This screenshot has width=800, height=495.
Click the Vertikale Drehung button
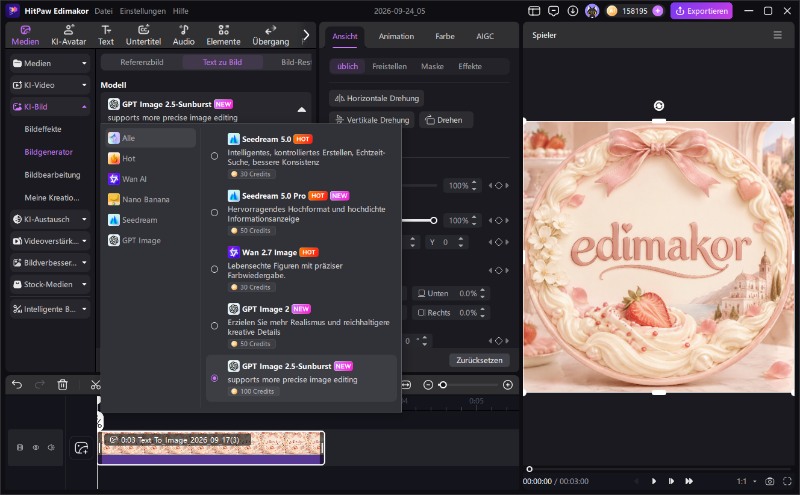tap(372, 120)
